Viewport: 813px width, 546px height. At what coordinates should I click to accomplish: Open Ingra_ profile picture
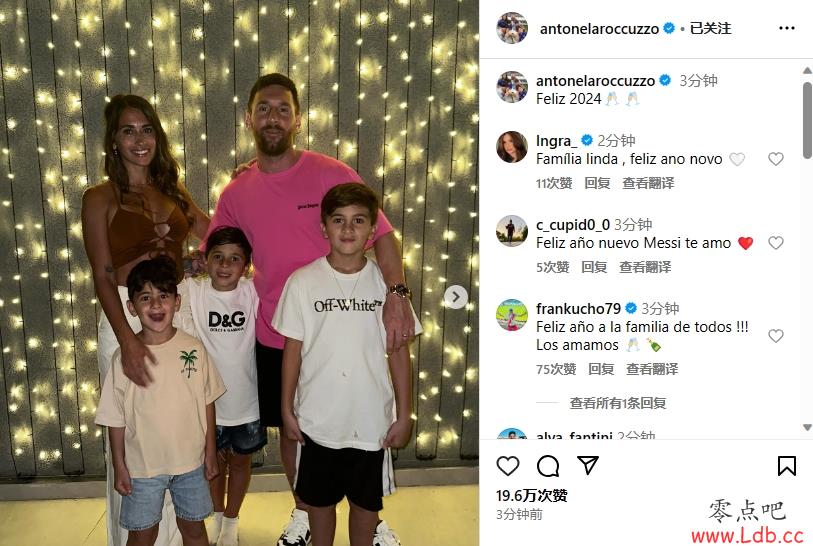click(x=512, y=147)
